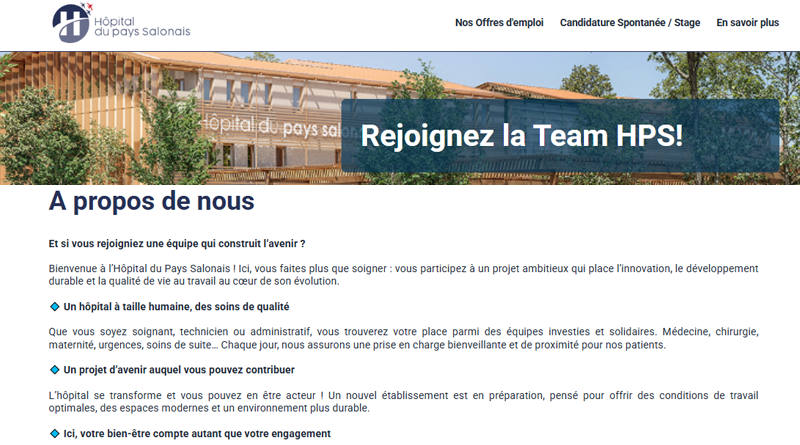
Task: Click the Hôpital du pays Salonais logo emblem
Action: pos(71,23)
